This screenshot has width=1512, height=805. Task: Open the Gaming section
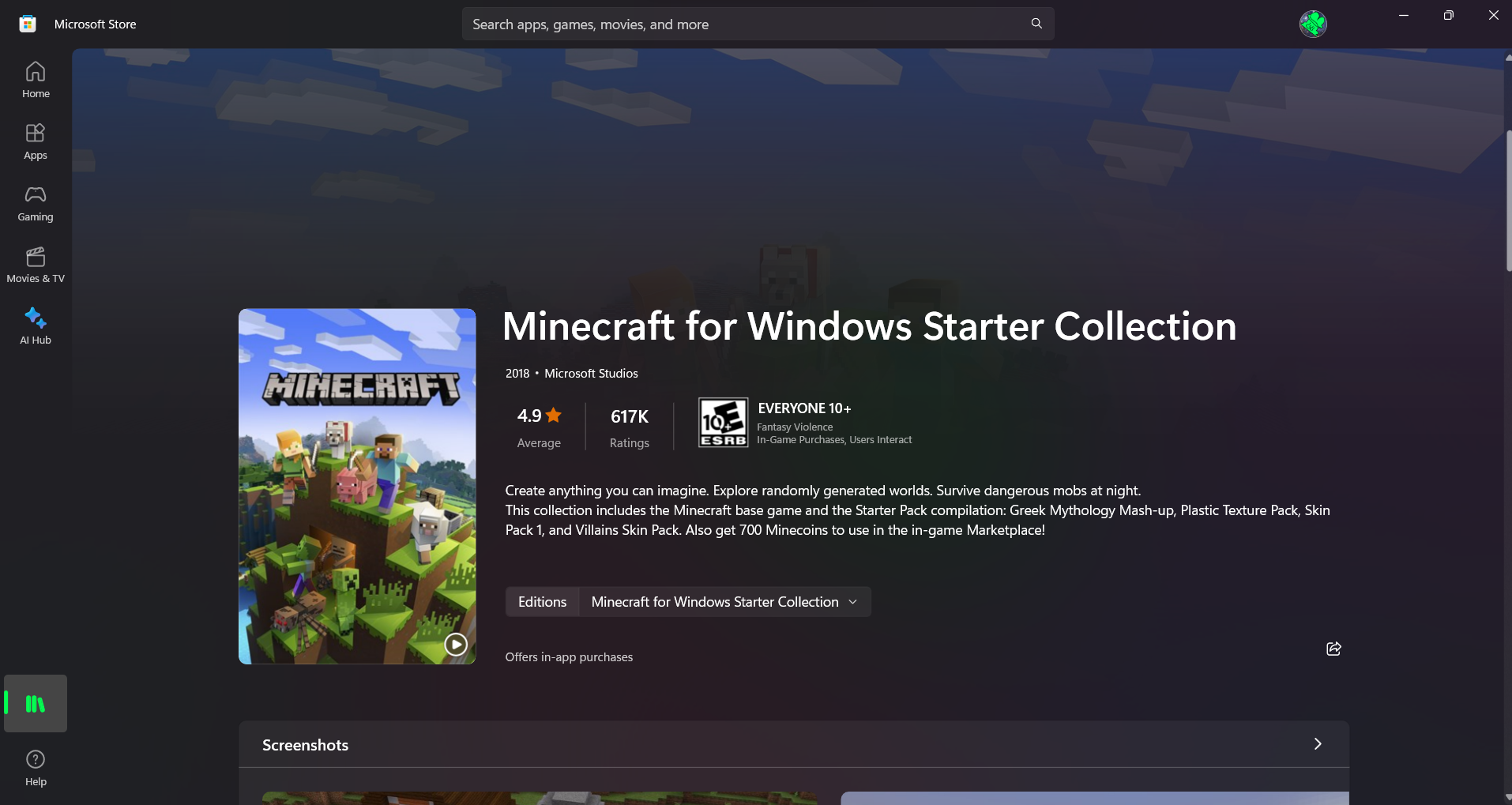pyautogui.click(x=36, y=203)
